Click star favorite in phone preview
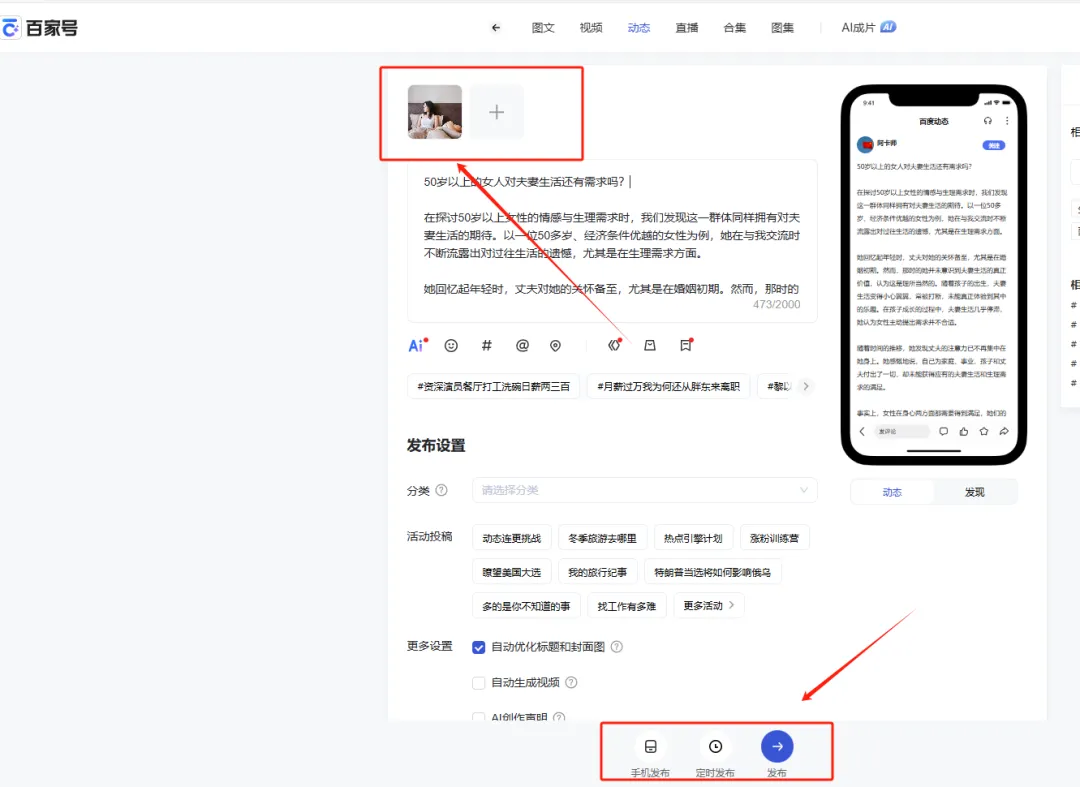 pos(984,432)
